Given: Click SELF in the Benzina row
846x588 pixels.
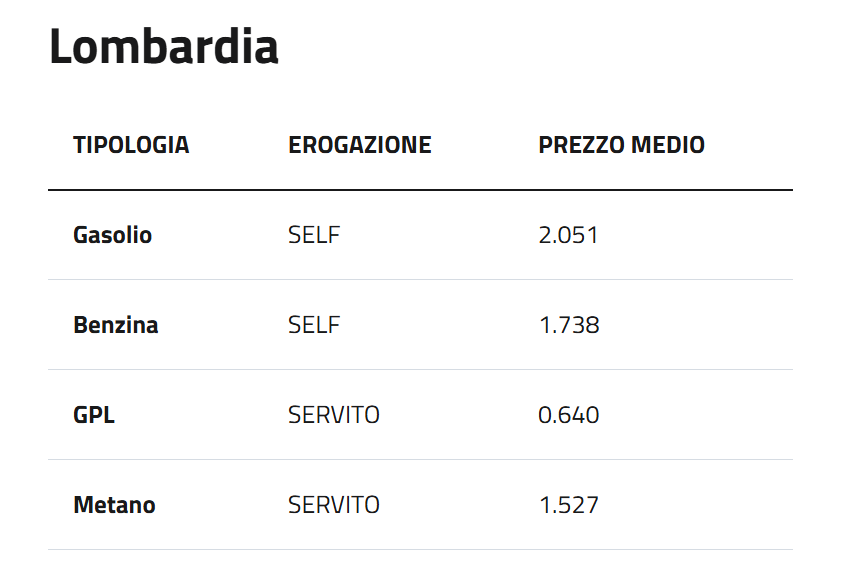Looking at the screenshot, I should pos(313,325).
